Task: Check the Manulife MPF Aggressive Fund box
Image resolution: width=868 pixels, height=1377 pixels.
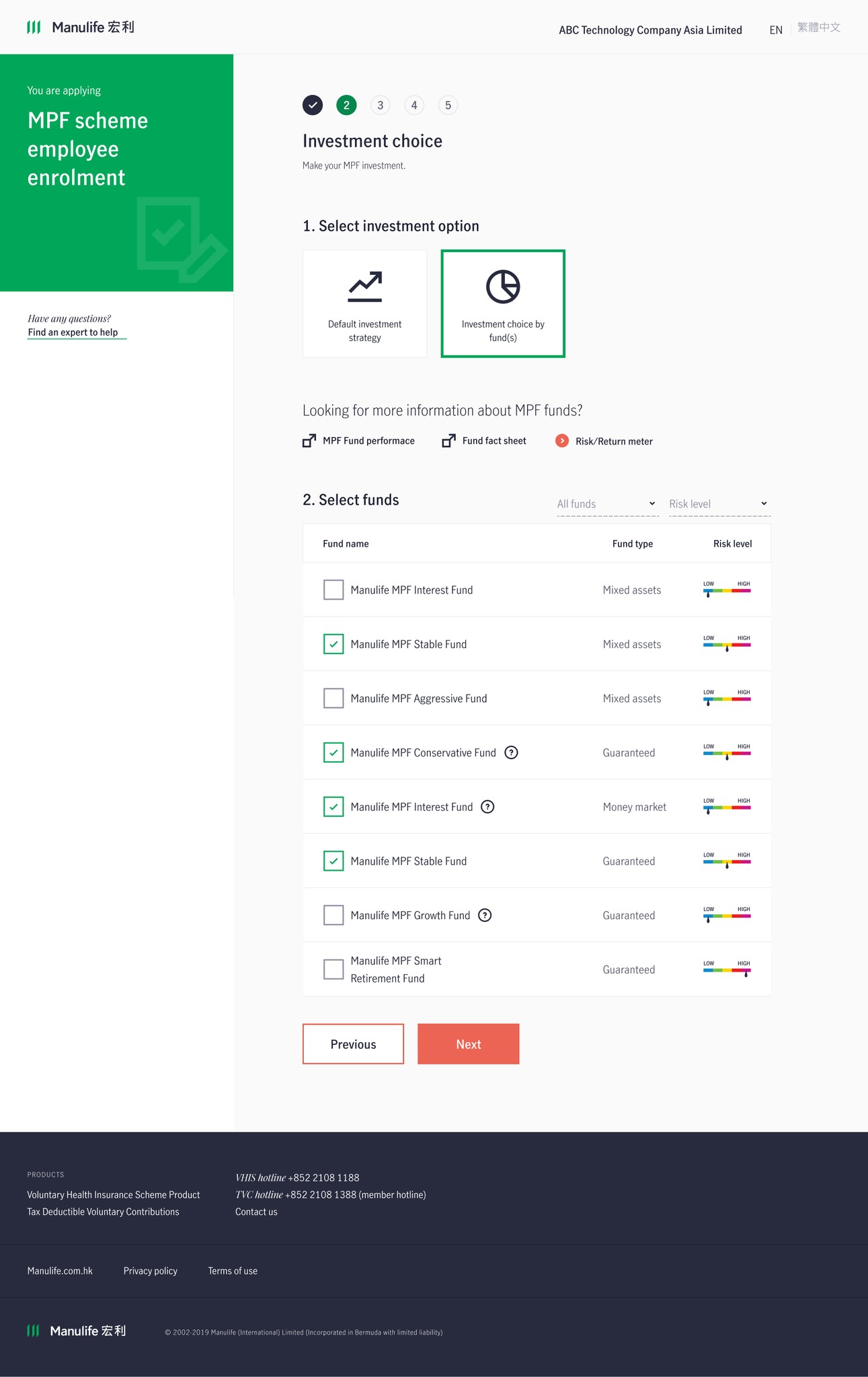Action: [333, 698]
